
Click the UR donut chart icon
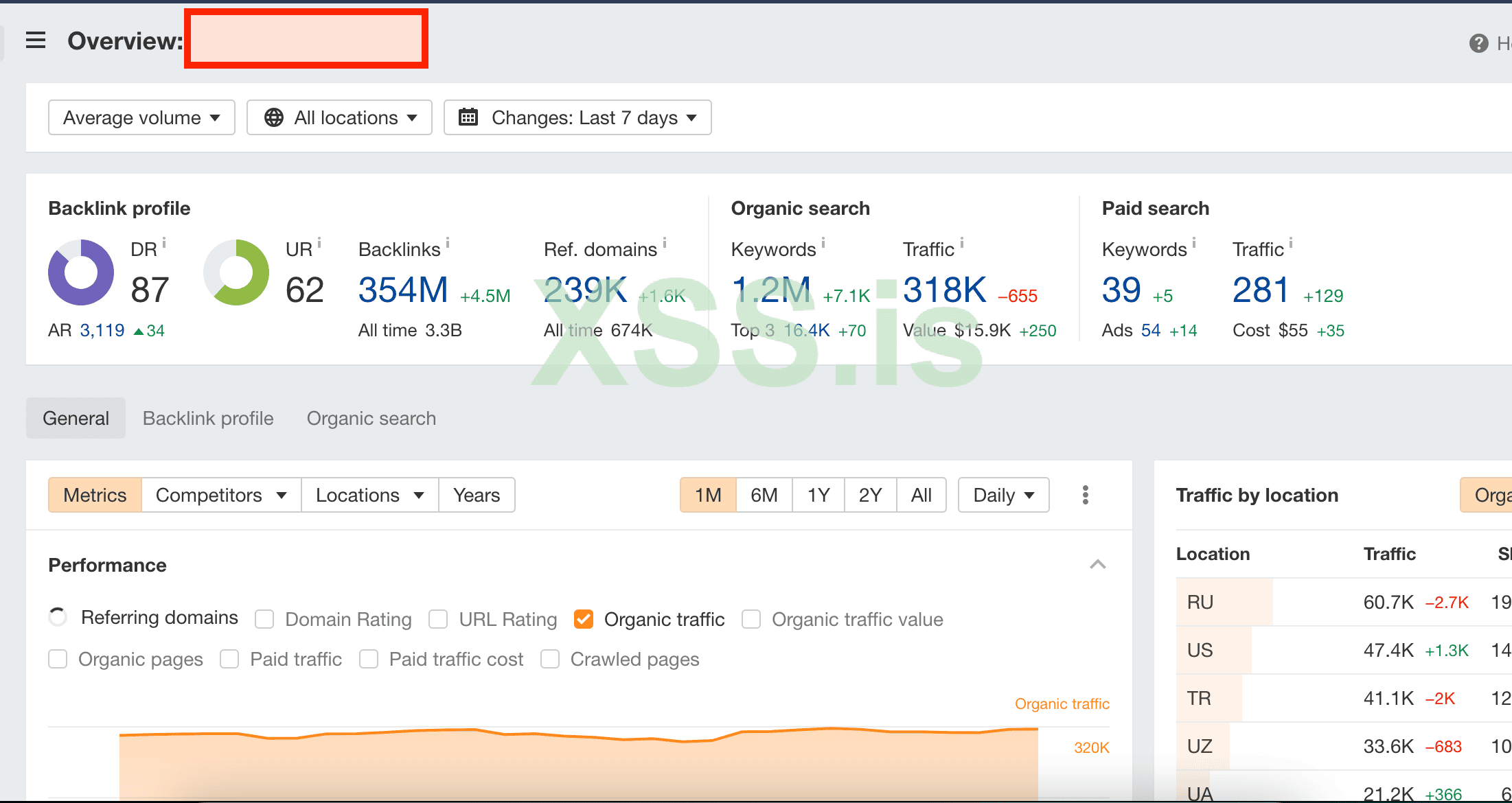(x=236, y=272)
